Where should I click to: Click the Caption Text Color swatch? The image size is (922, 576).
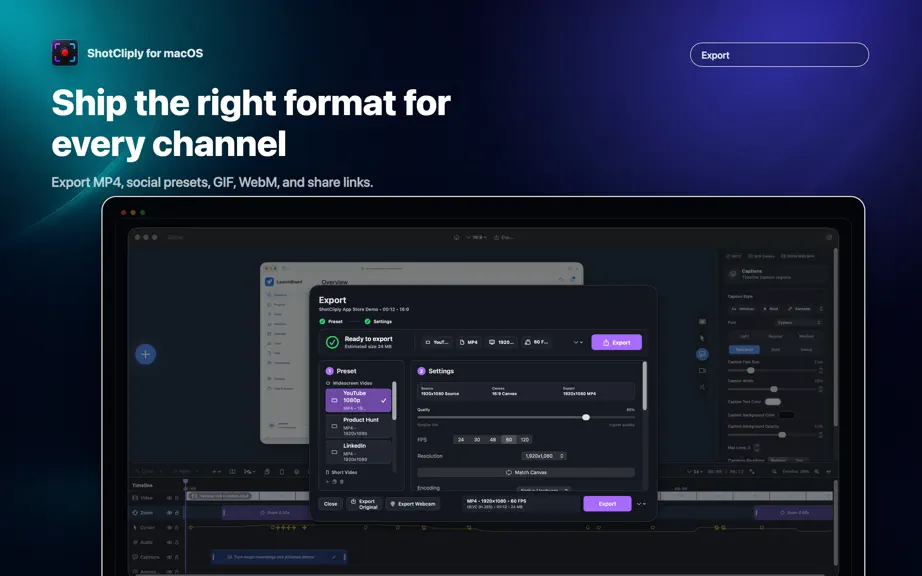click(x=773, y=402)
